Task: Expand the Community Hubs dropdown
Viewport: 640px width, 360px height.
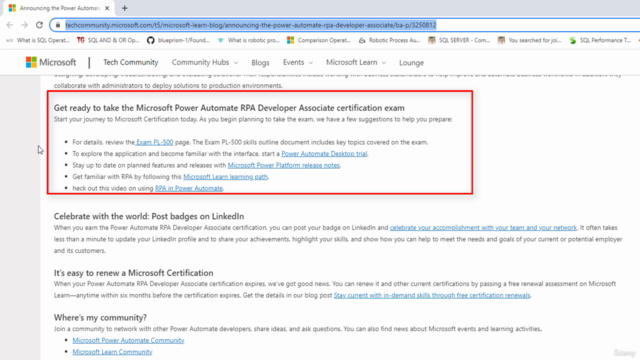Action: (204, 62)
